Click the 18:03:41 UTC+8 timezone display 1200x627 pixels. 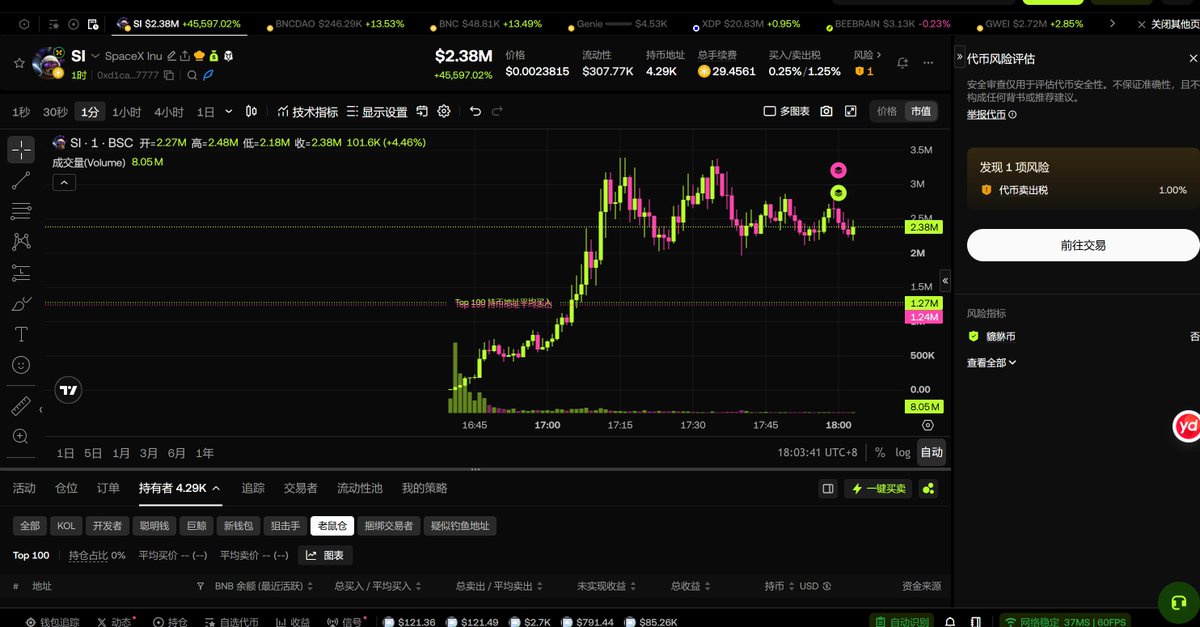click(x=819, y=452)
